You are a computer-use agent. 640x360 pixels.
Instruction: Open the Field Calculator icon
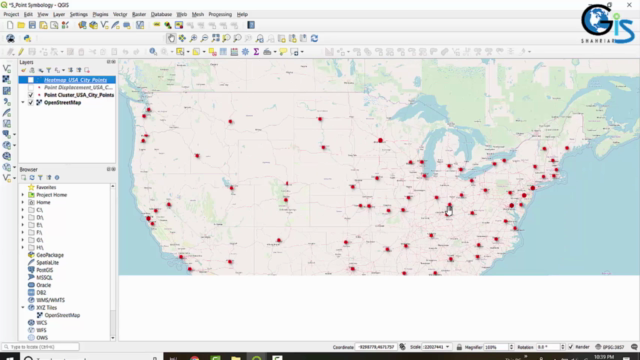point(234,52)
